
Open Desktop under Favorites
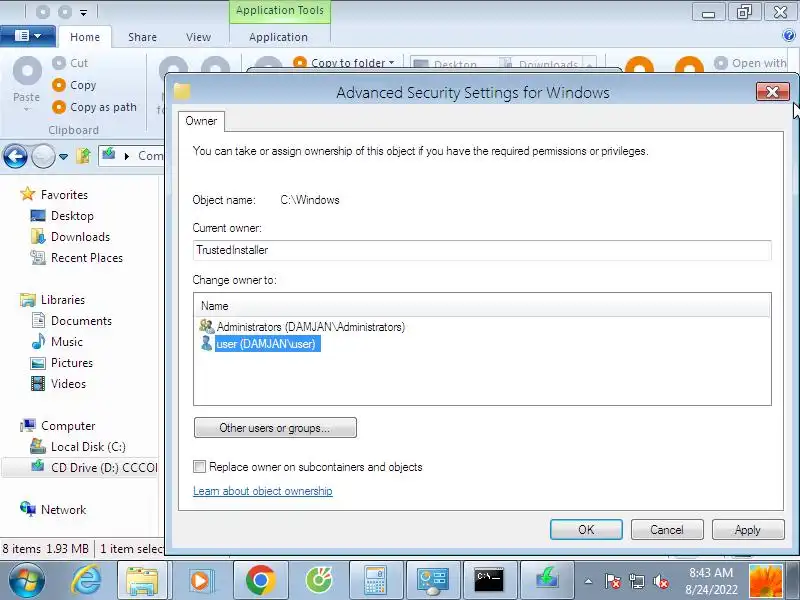(x=62, y=216)
